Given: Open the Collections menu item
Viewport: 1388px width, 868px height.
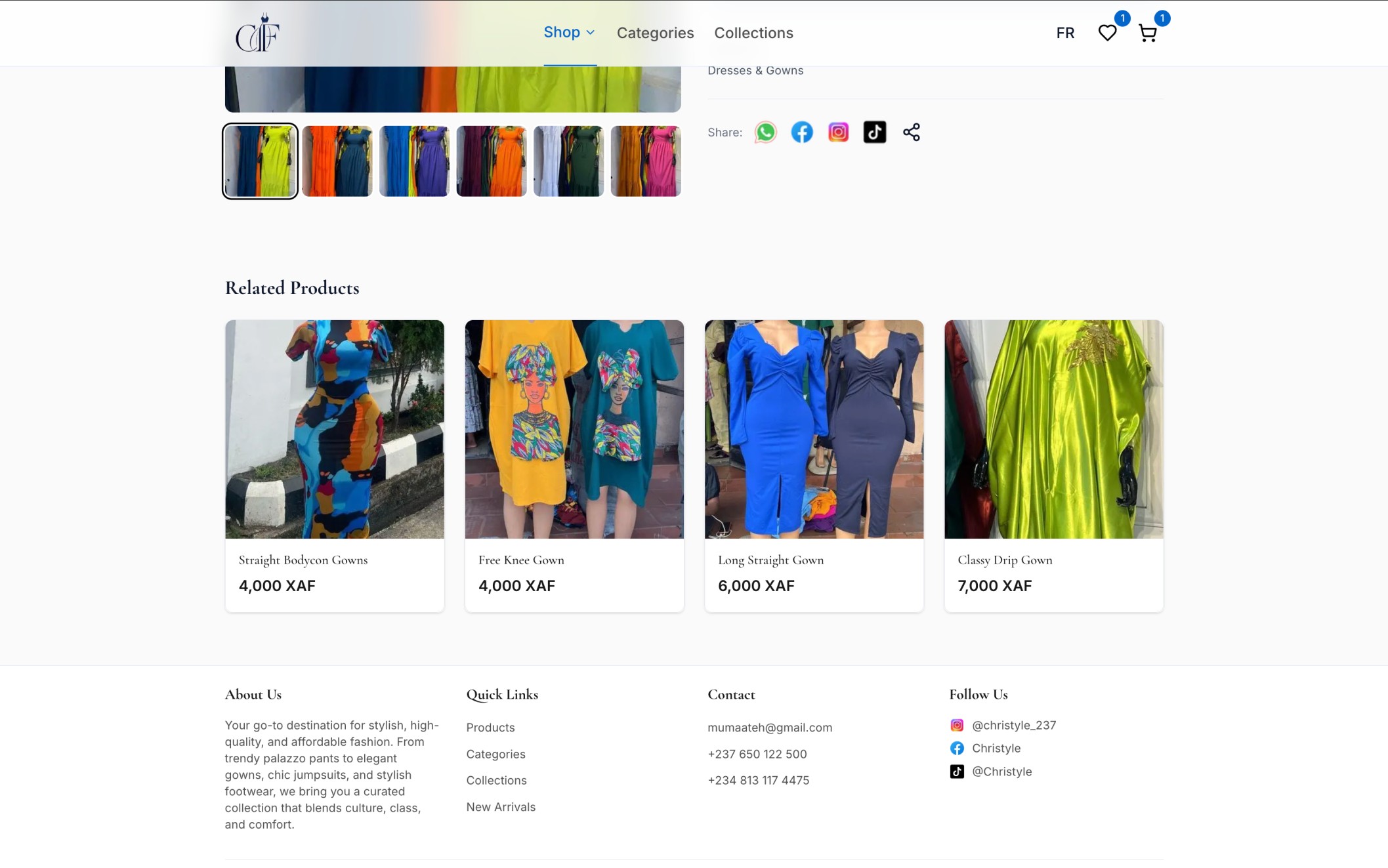Looking at the screenshot, I should pyautogui.click(x=753, y=33).
